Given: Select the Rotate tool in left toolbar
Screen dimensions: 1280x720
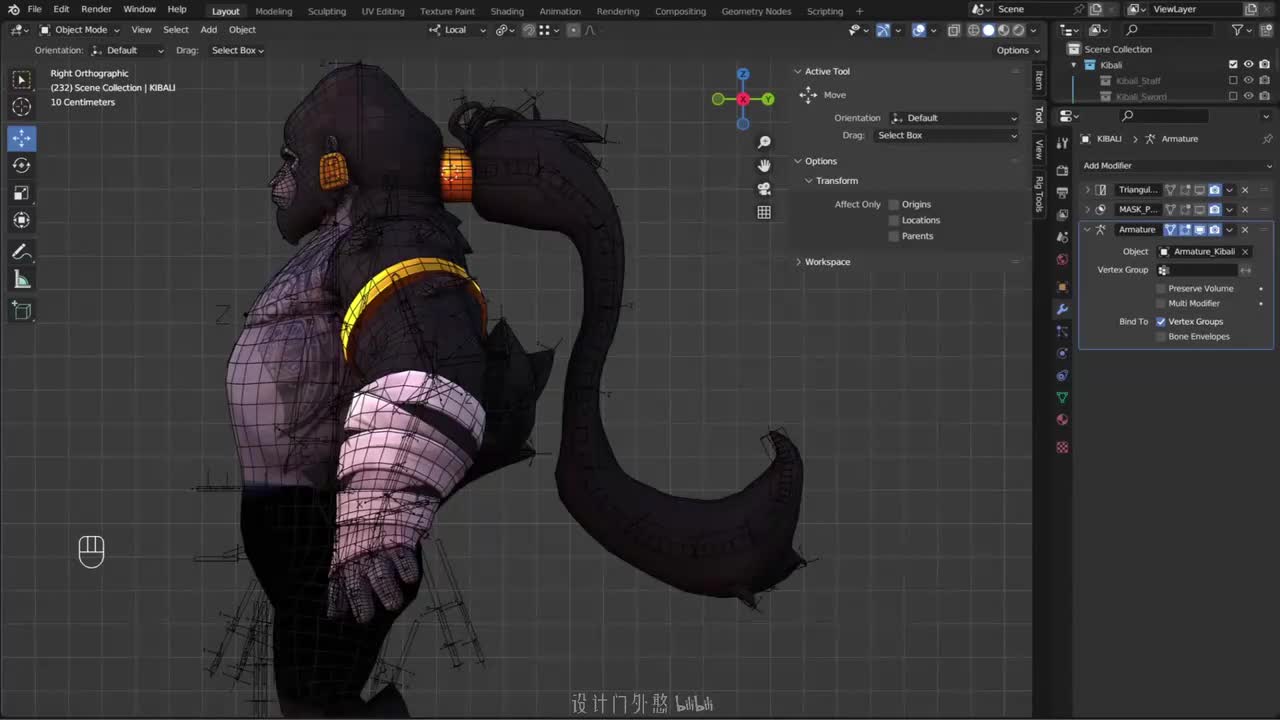Looking at the screenshot, I should pyautogui.click(x=21, y=165).
